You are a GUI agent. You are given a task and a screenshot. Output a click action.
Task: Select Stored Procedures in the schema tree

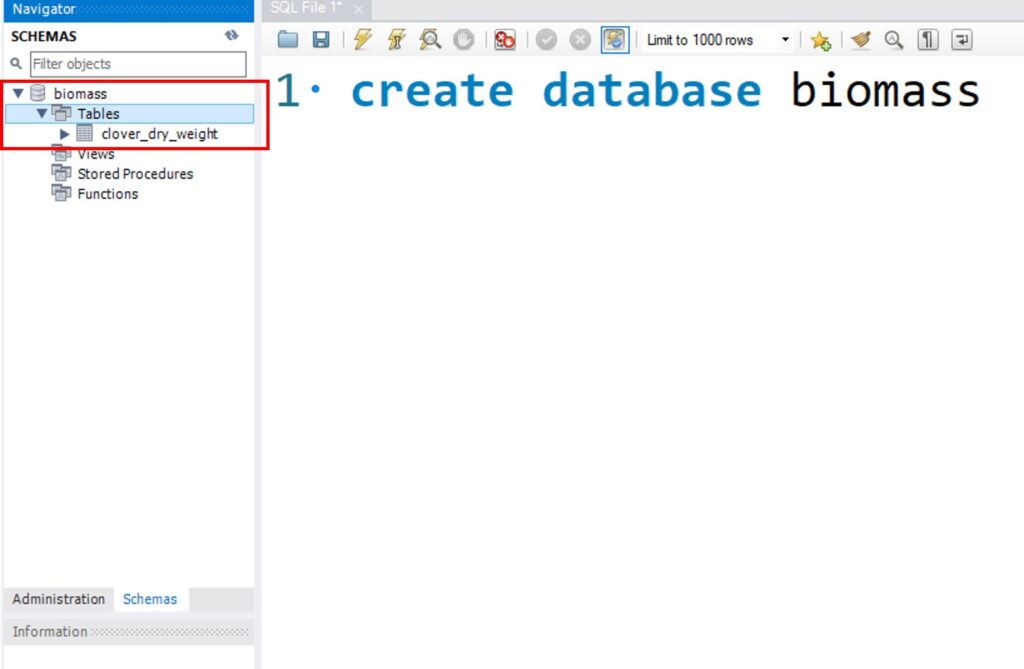(x=135, y=174)
